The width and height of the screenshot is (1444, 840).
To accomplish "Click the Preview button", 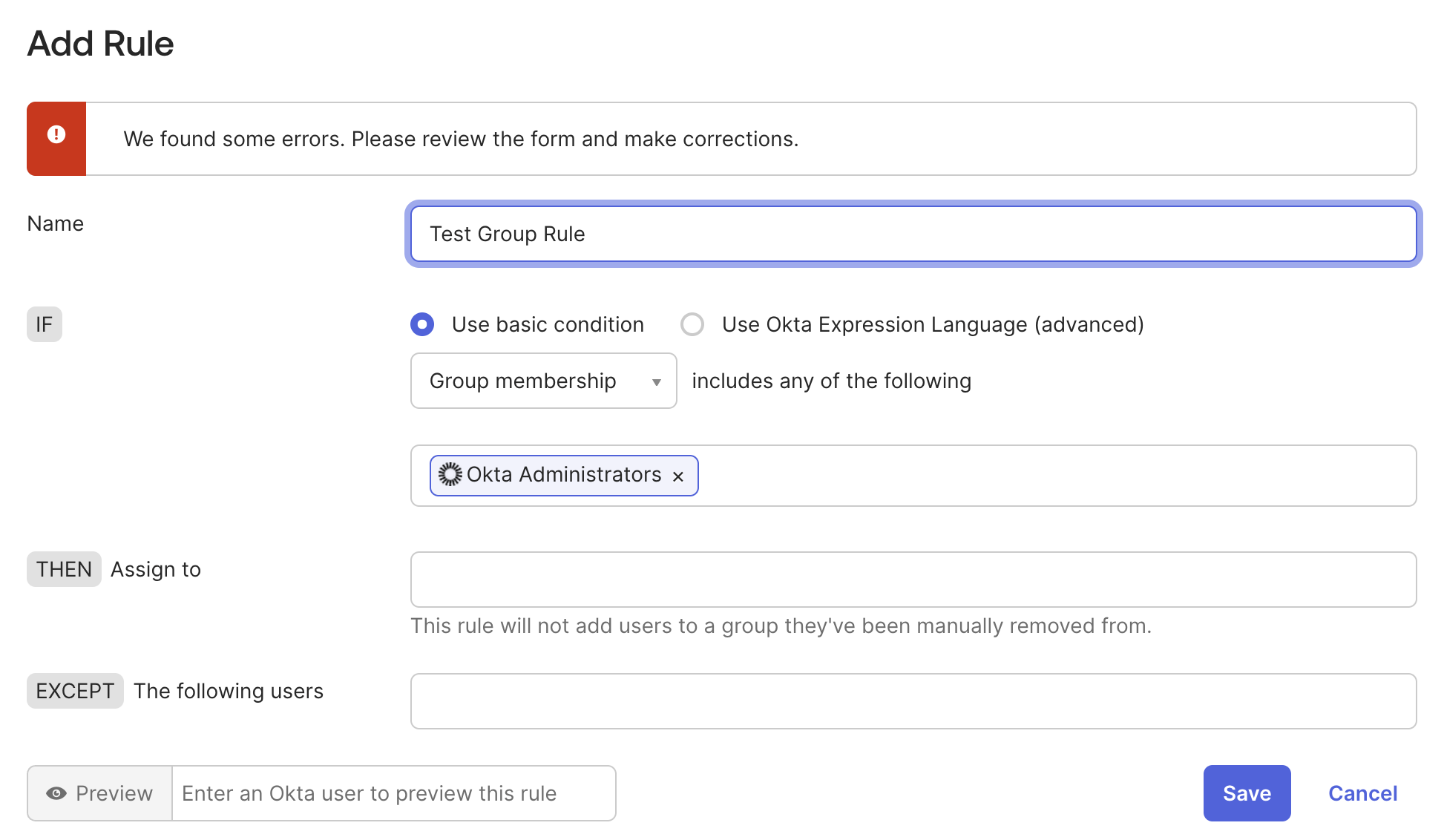I will coord(100,793).
